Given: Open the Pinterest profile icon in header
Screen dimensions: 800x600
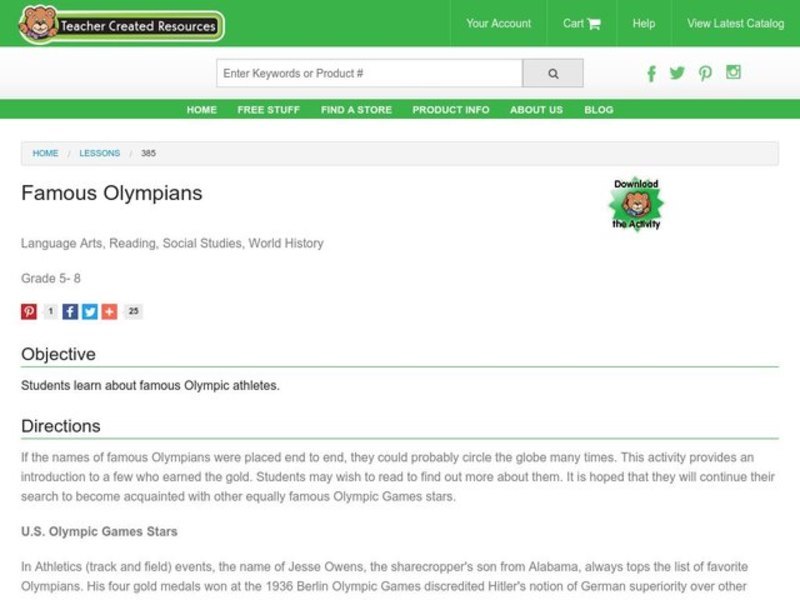Looking at the screenshot, I should [705, 73].
